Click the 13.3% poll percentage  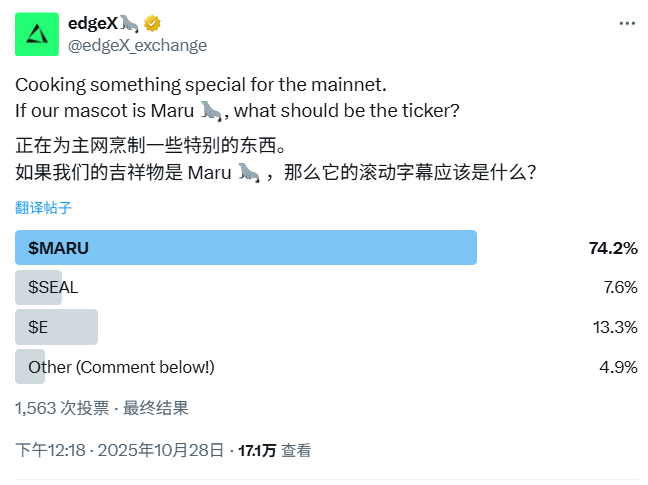tap(615, 327)
